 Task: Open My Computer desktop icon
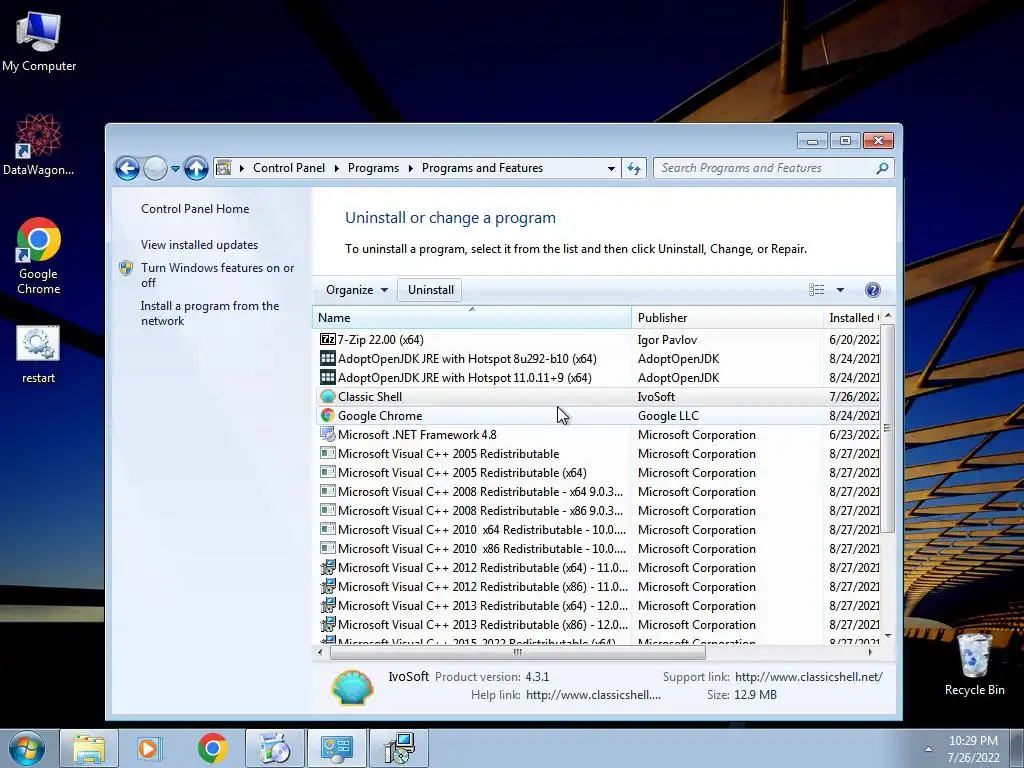tap(39, 41)
